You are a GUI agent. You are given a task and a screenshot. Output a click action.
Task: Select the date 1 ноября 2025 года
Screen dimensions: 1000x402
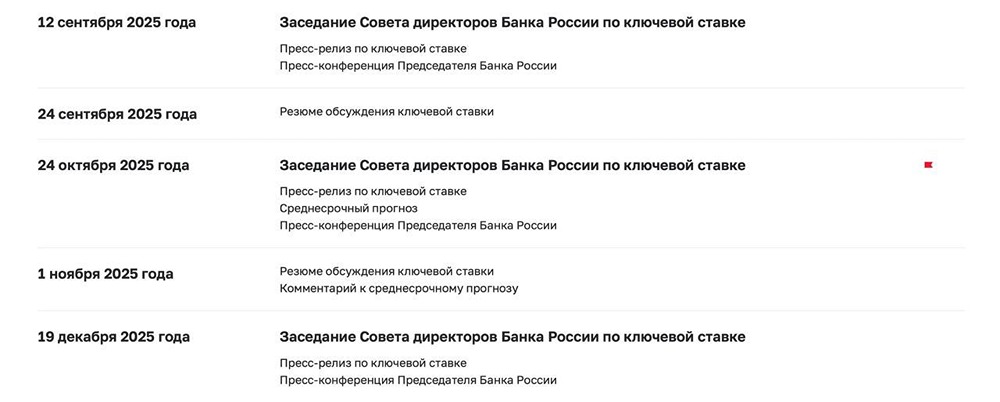pos(105,273)
